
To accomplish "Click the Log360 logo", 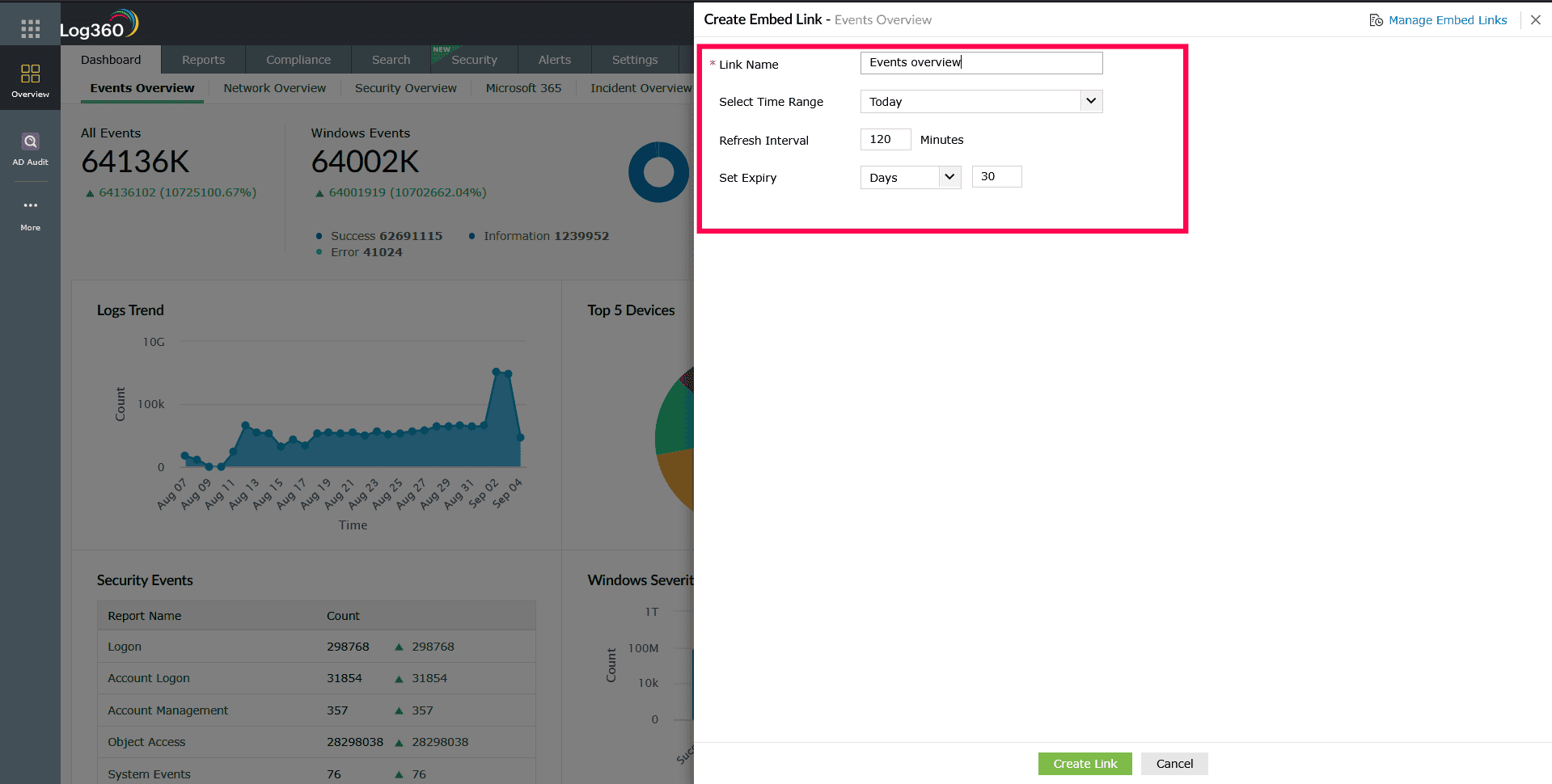I will (97, 23).
